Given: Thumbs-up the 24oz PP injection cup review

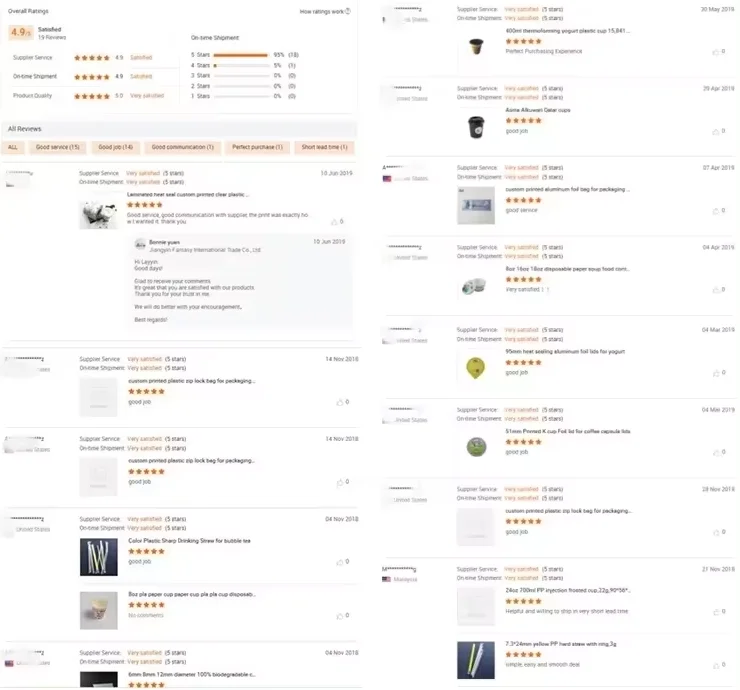Looking at the screenshot, I should pos(714,611).
